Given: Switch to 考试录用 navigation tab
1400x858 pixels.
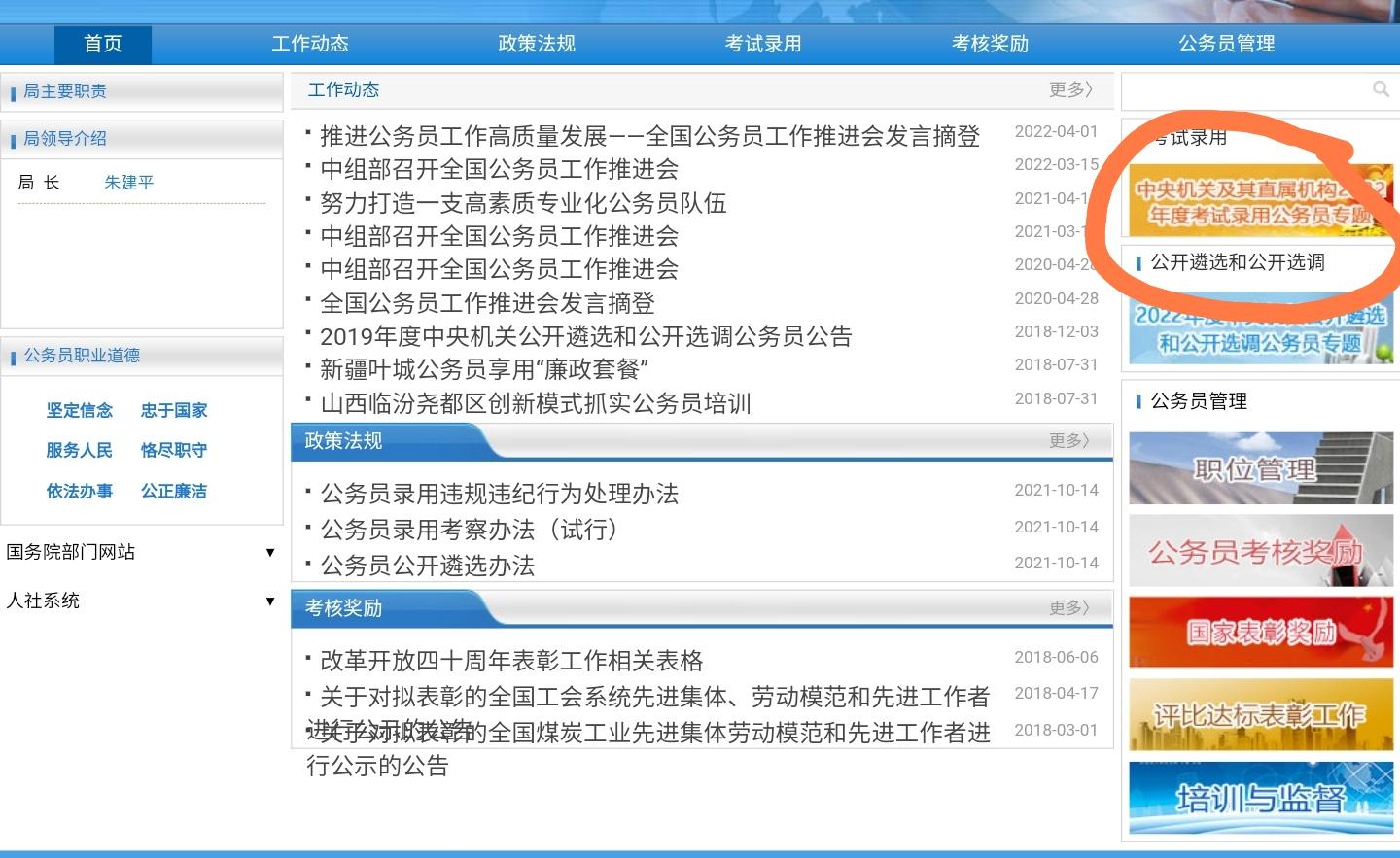Looking at the screenshot, I should 763,44.
